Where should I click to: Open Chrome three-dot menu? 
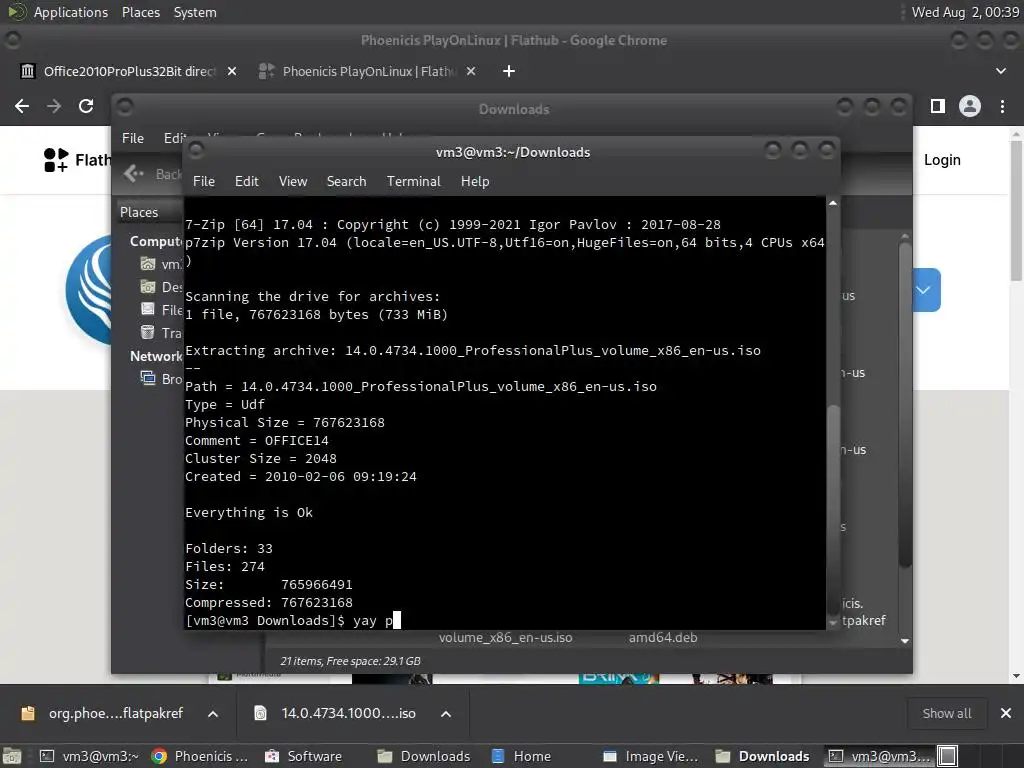[1002, 106]
